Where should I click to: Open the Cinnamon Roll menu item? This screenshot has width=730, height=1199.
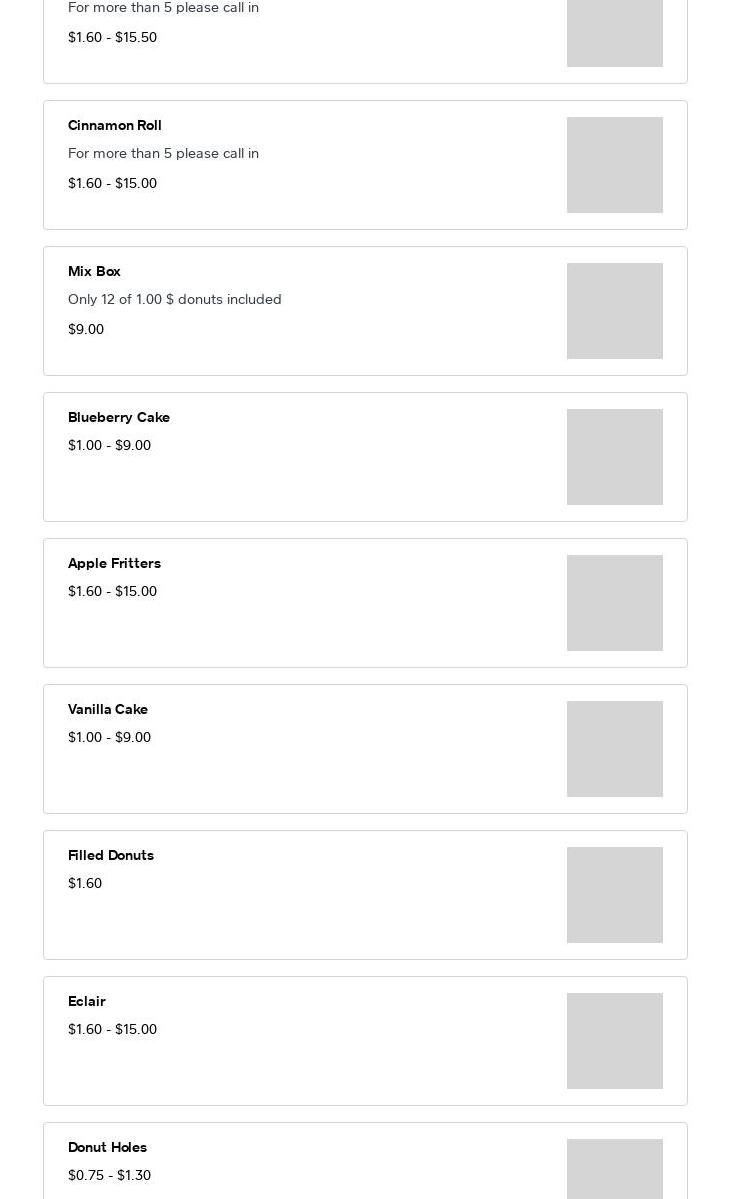pos(115,126)
